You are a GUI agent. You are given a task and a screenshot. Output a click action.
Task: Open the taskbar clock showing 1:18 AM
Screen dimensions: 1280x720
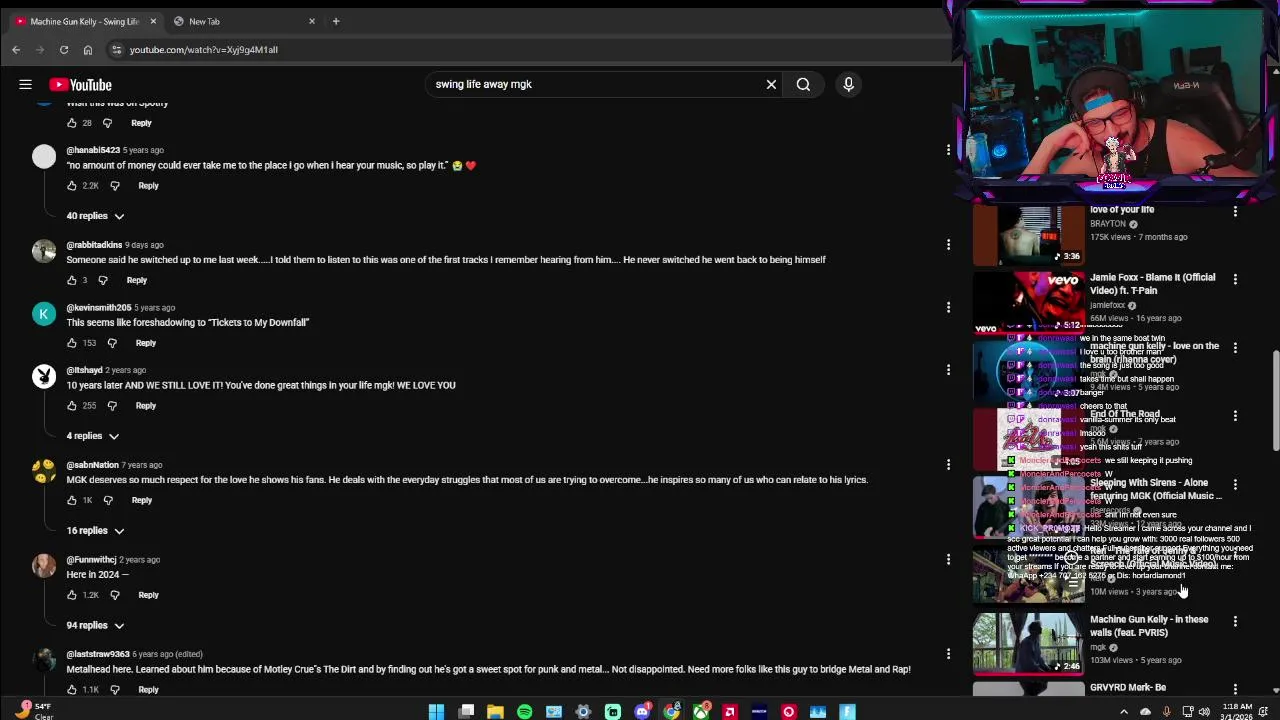coord(1236,711)
